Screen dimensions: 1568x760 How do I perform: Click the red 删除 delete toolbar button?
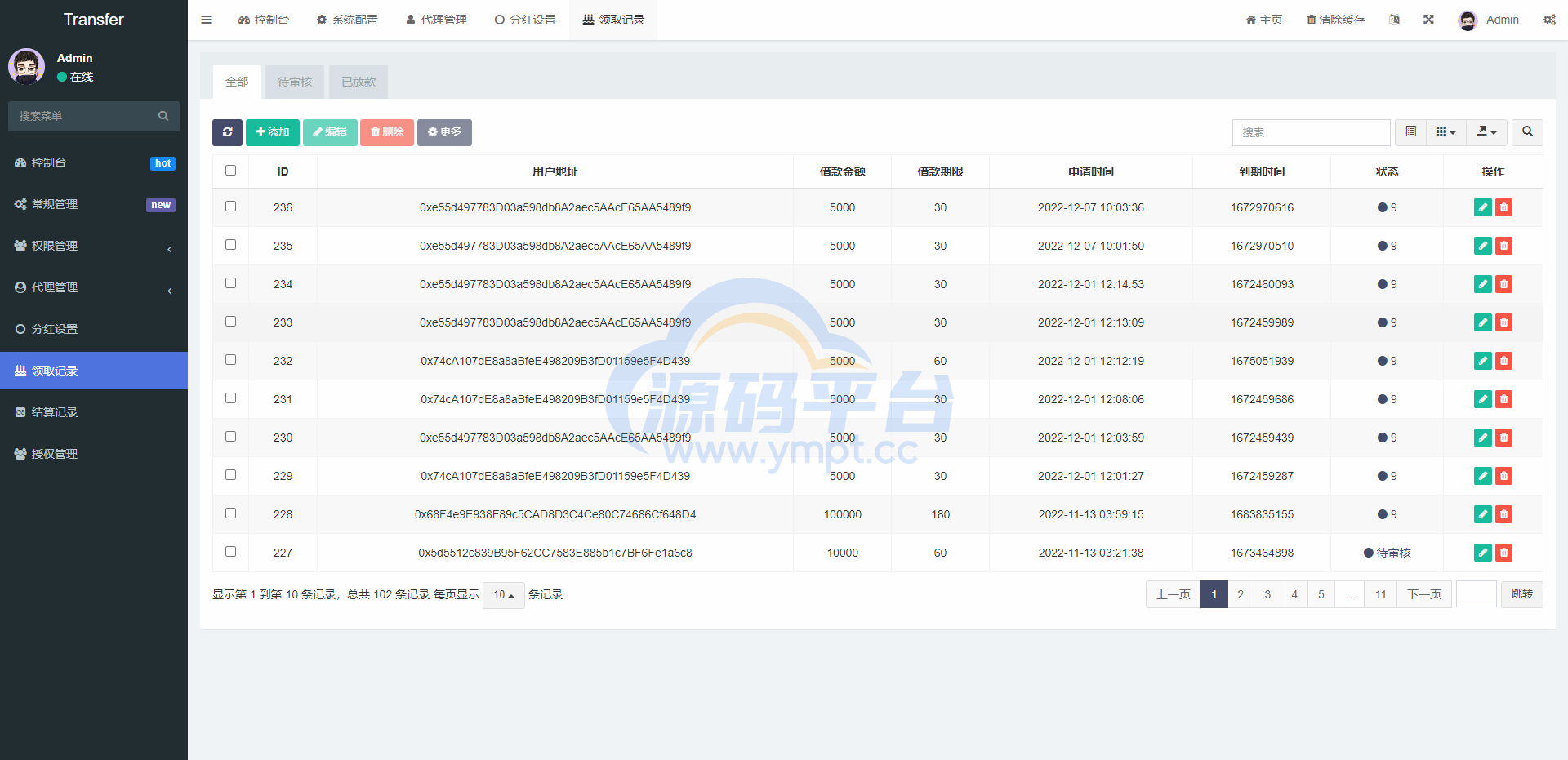click(x=387, y=132)
